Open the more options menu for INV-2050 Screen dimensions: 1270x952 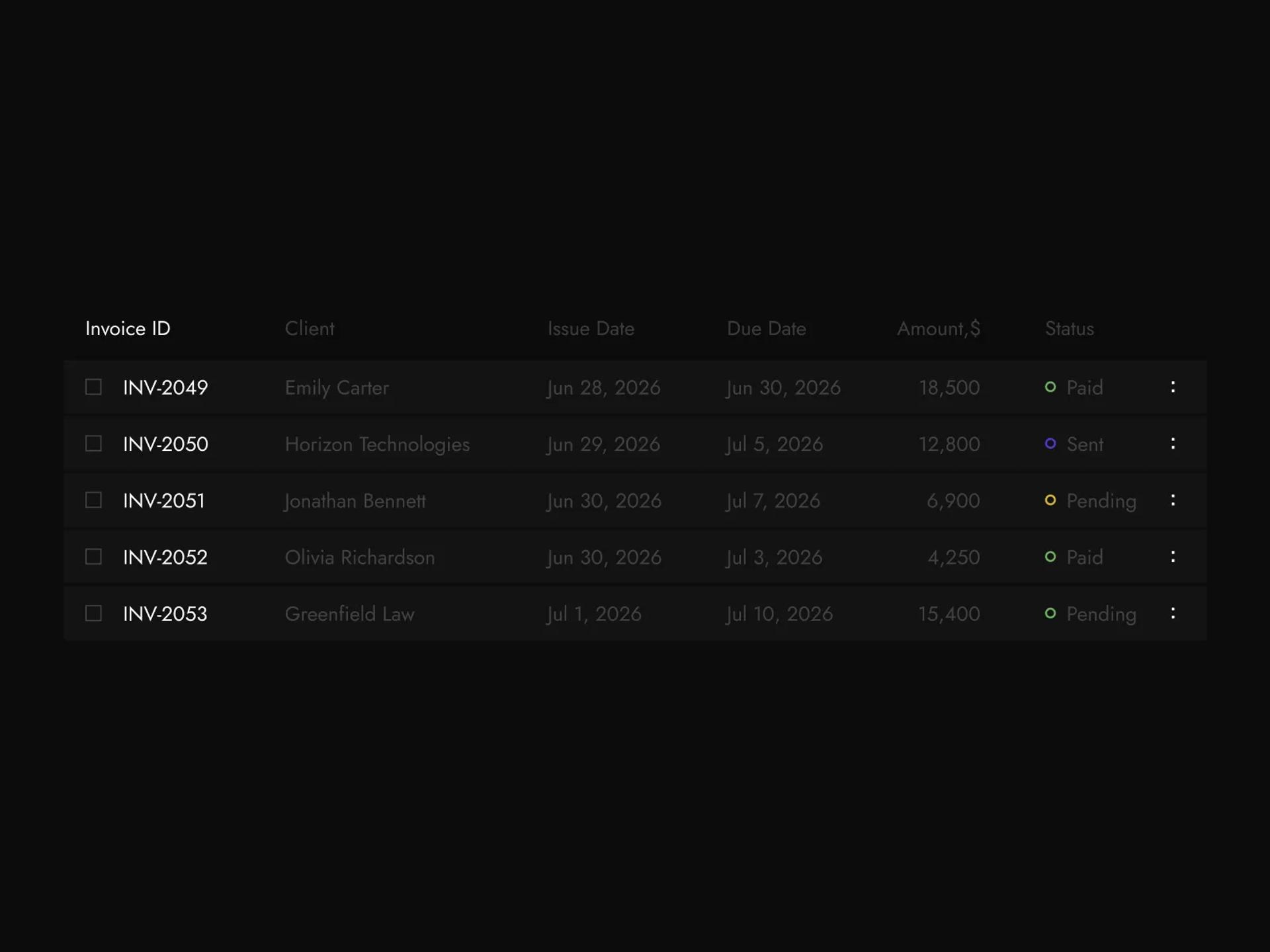pyautogui.click(x=1173, y=444)
